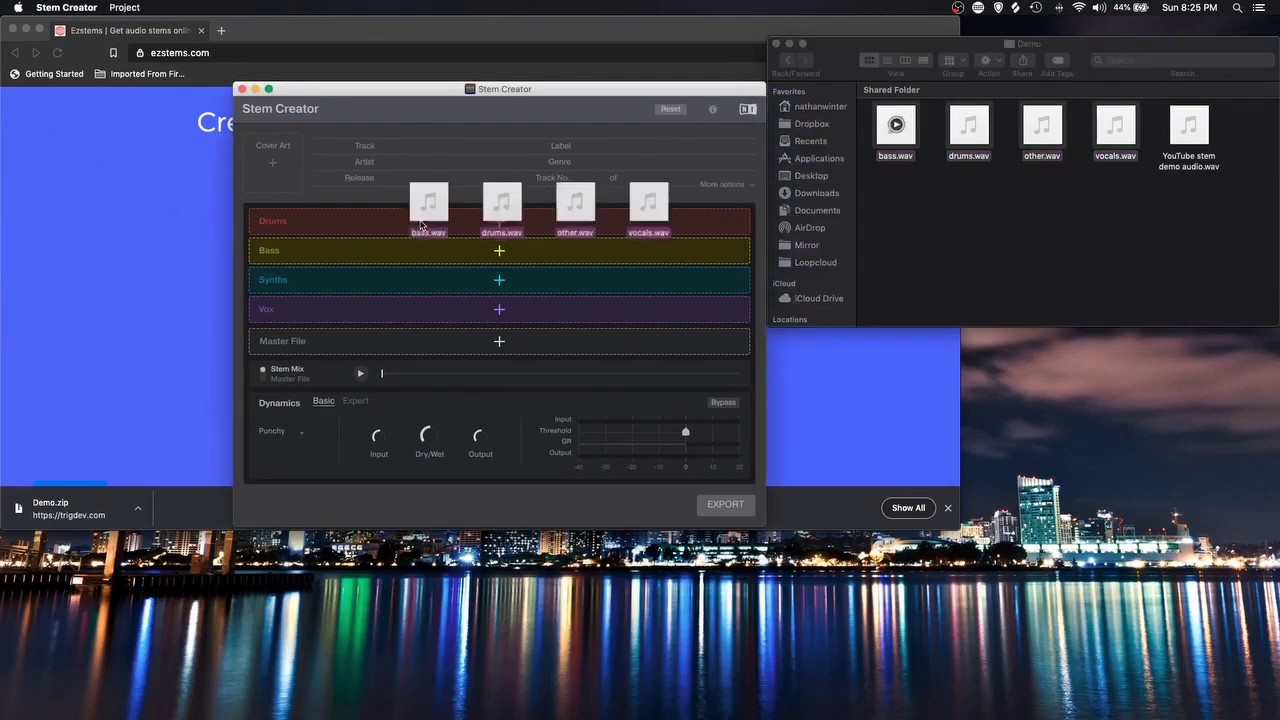
Task: Open AirDrop in Finder sidebar
Action: (802, 228)
